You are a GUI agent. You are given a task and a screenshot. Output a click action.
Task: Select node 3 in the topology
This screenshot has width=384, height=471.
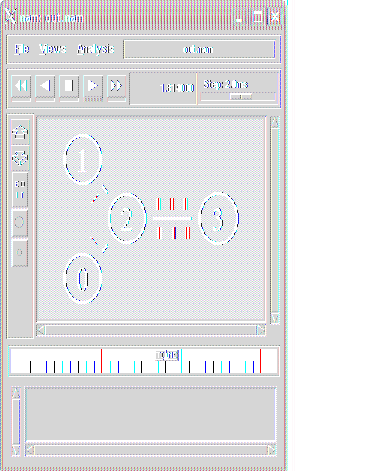pos(219,218)
